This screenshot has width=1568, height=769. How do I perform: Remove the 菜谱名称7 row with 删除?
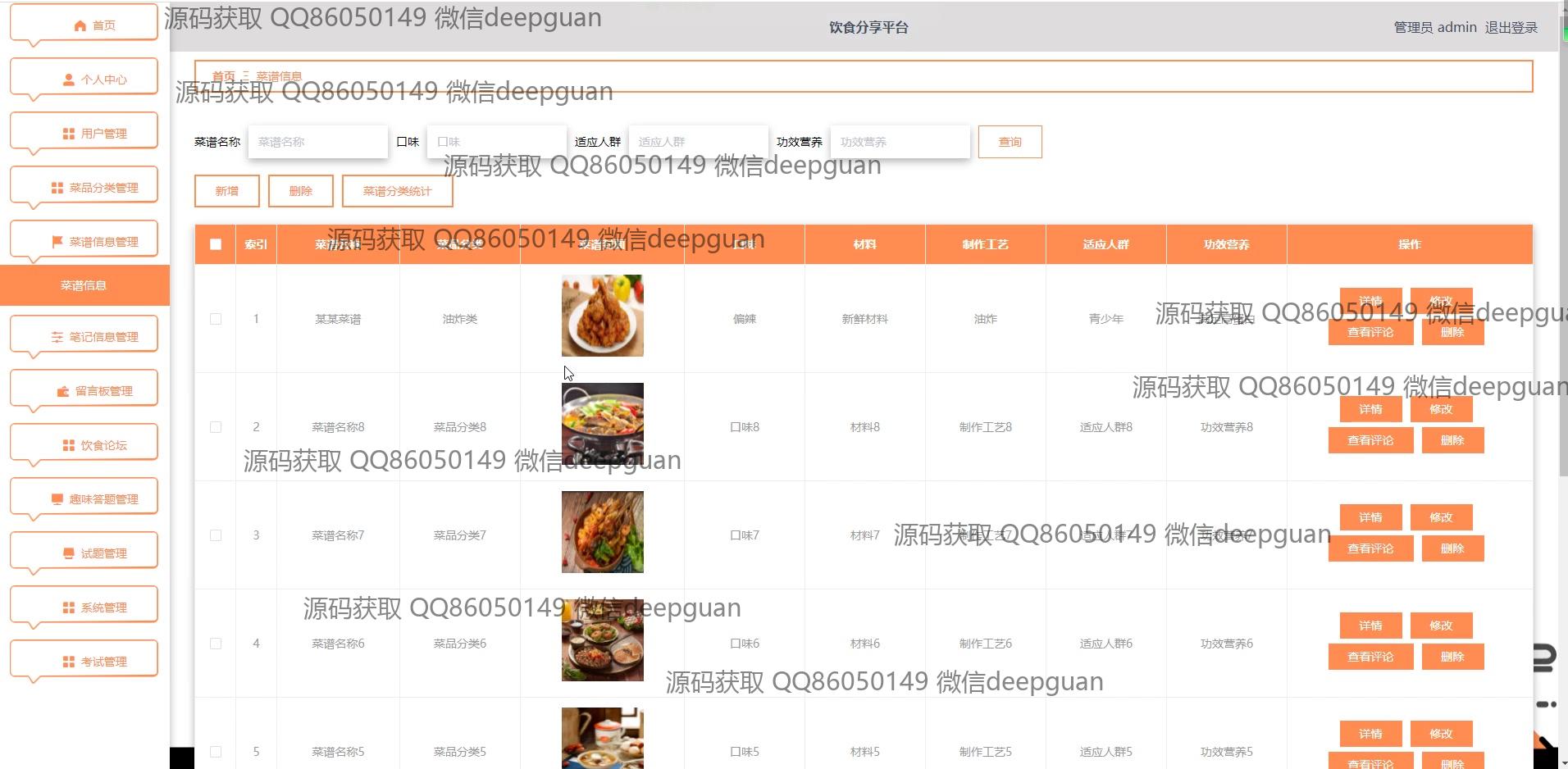pyautogui.click(x=1452, y=548)
